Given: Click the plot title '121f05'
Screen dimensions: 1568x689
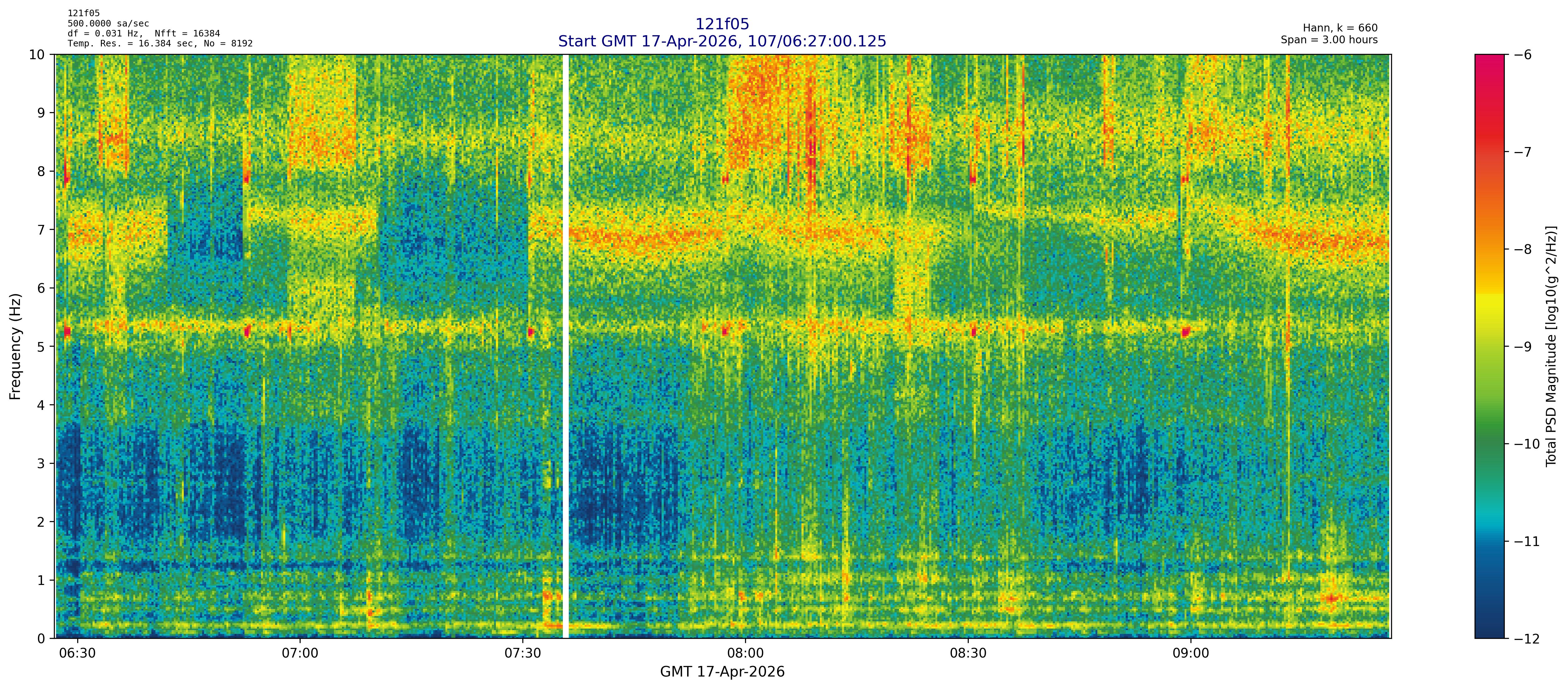Looking at the screenshot, I should [x=722, y=24].
